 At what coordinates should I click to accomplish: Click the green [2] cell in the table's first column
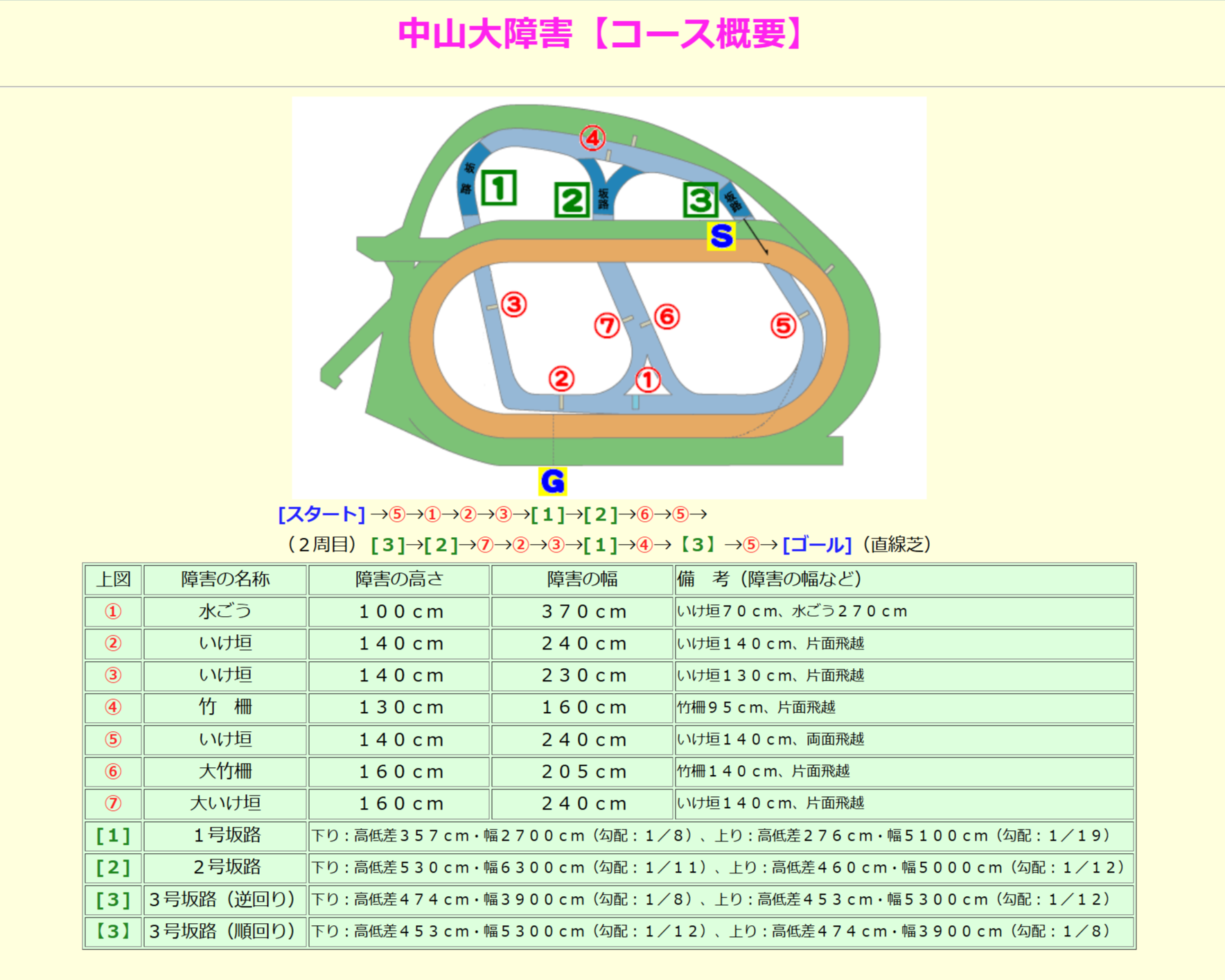113,867
